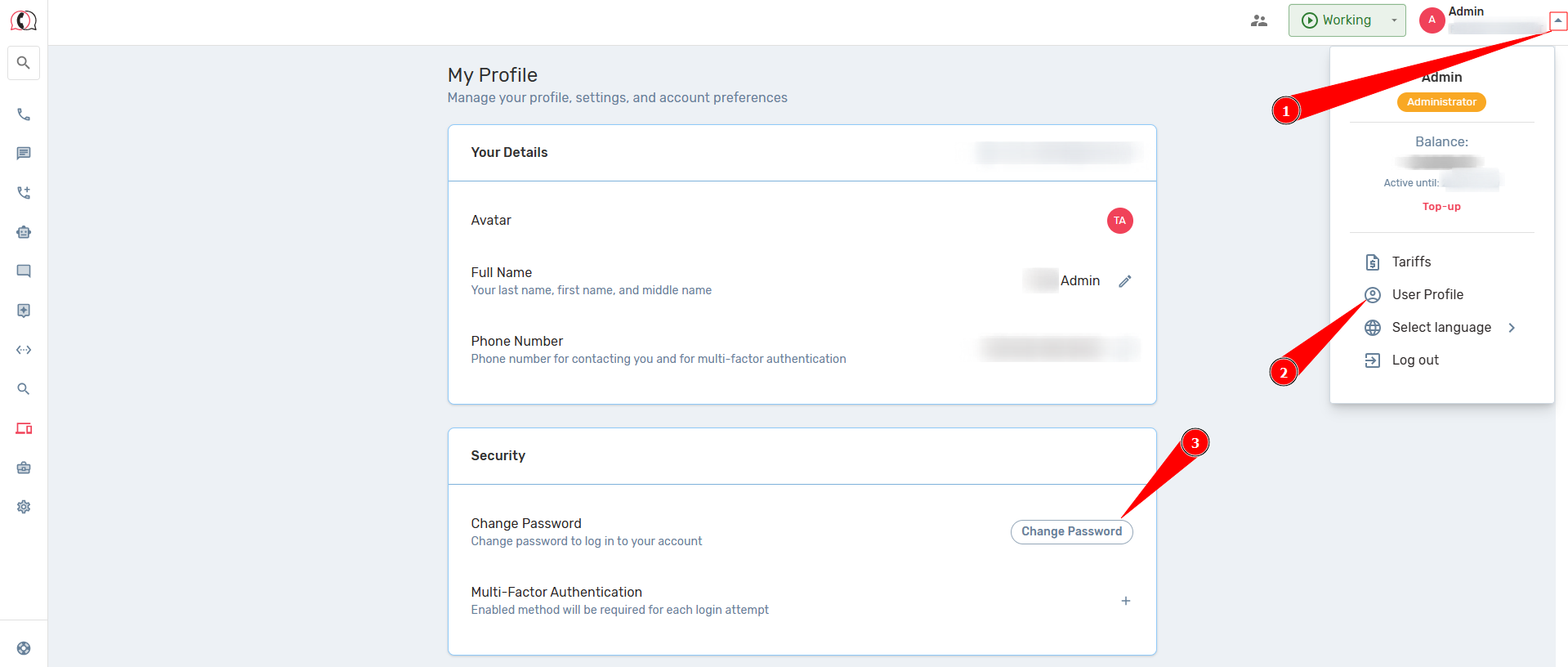The image size is (1568, 667).
Task: Open the settings gear icon in sidebar
Action: tap(24, 507)
